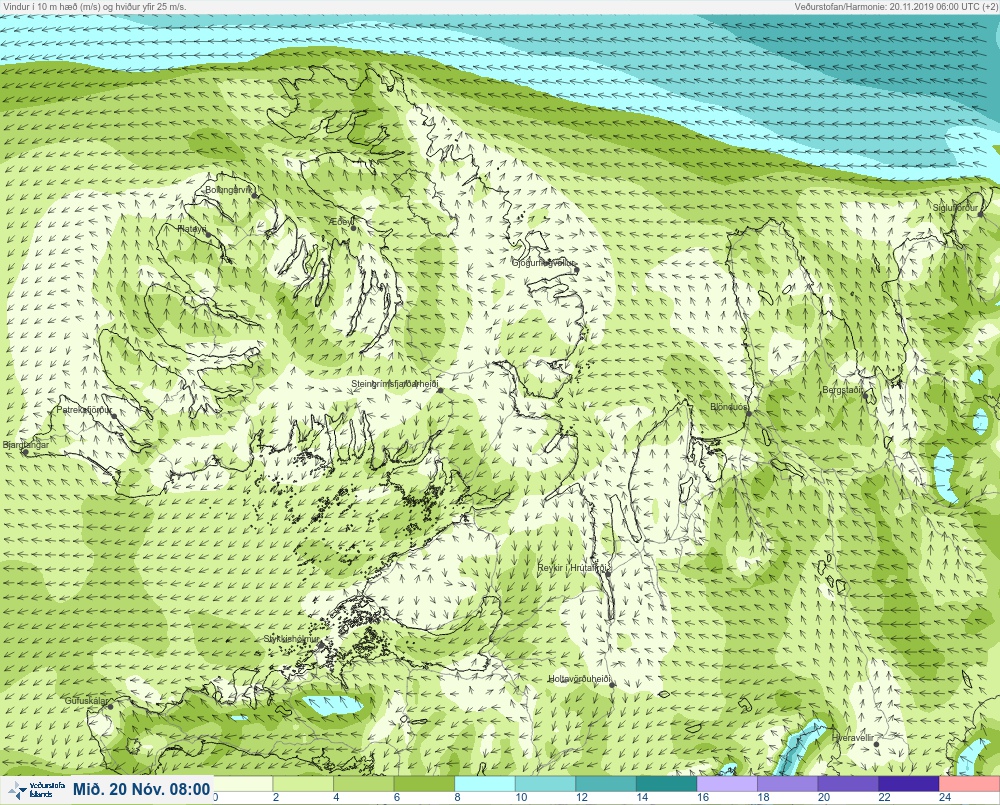1000x805 pixels.
Task: Click legend value 8 on the wind scale
Action: (x=457, y=797)
